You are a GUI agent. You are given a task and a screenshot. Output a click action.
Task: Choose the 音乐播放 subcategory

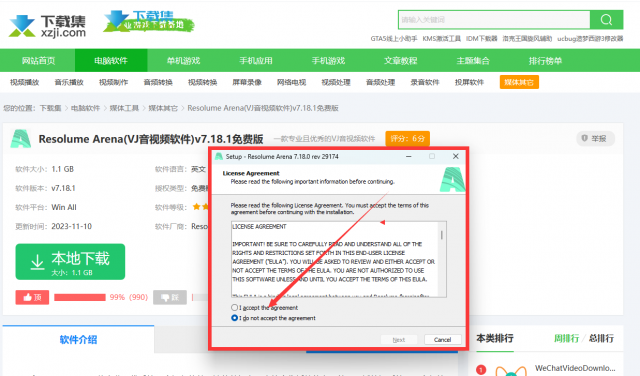click(x=69, y=82)
